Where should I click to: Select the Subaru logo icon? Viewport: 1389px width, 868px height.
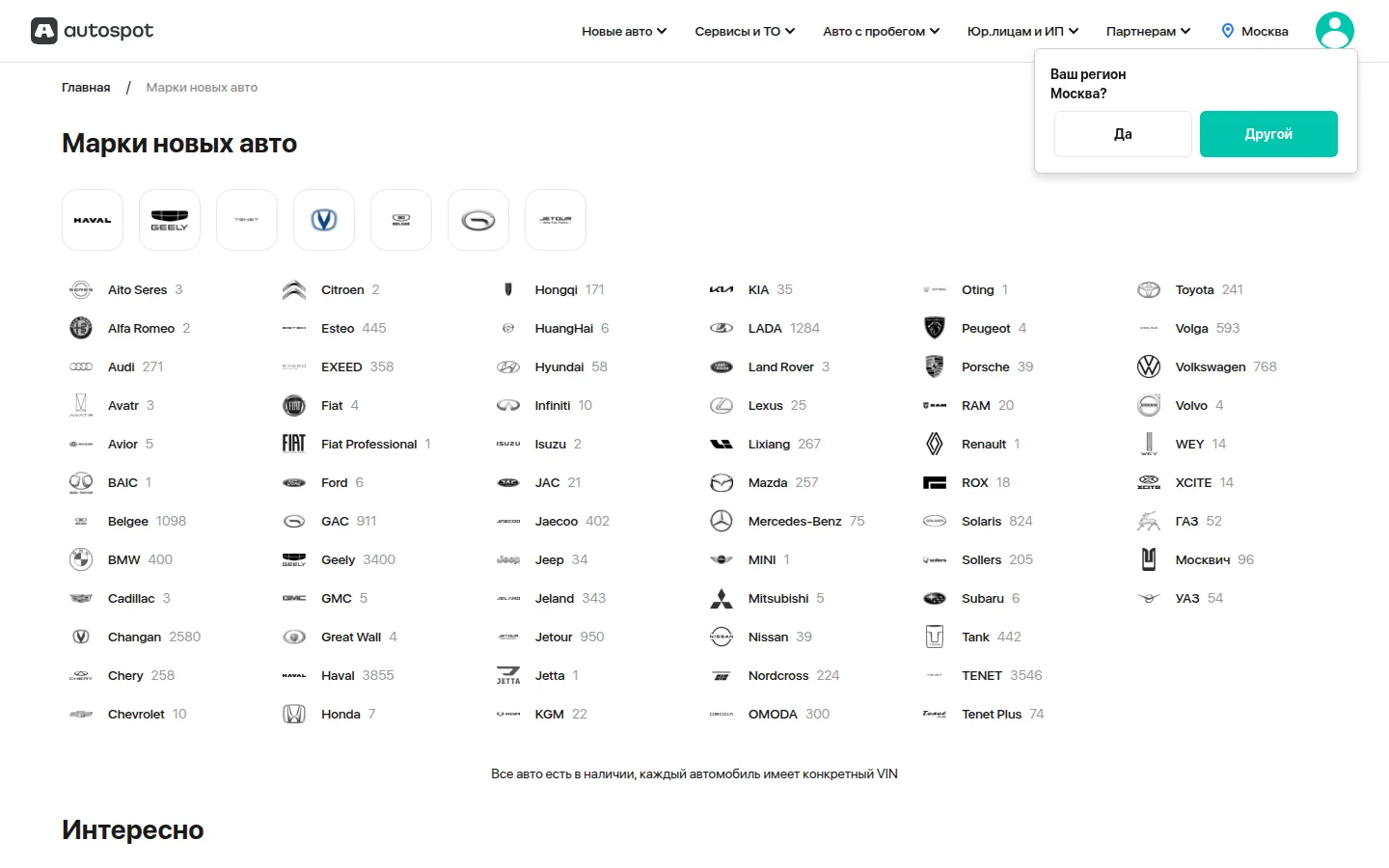[x=935, y=598]
